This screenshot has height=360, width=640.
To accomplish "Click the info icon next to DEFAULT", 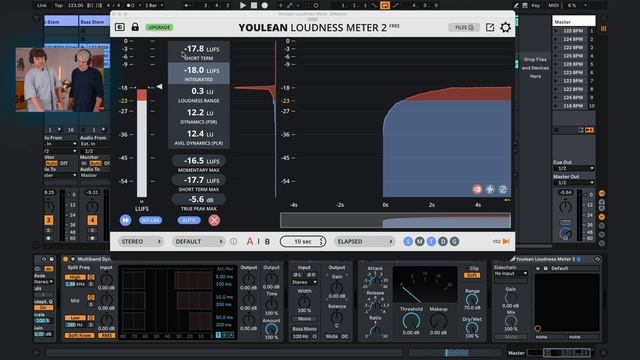I will click(233, 242).
